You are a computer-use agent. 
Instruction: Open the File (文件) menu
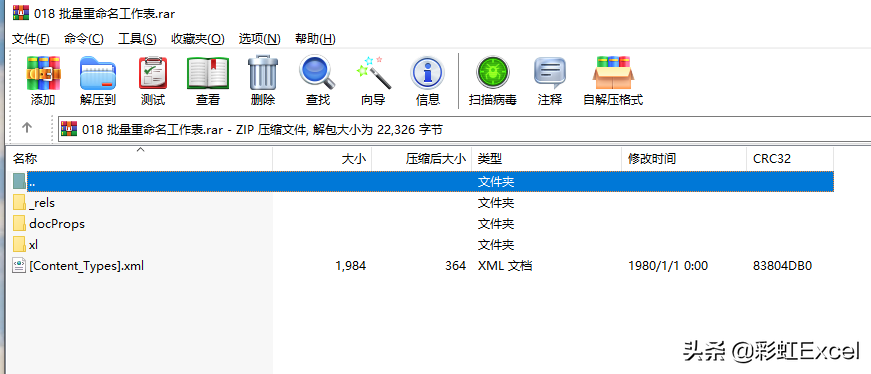click(x=31, y=39)
